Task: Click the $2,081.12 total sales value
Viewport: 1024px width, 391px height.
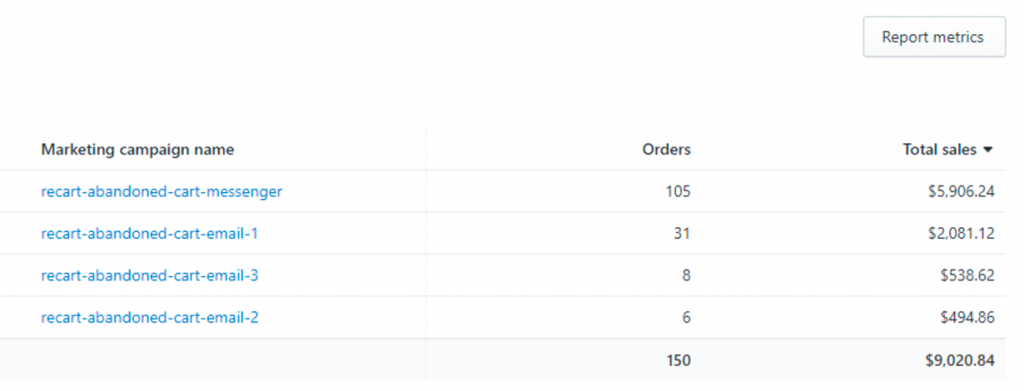Action: click(x=961, y=233)
